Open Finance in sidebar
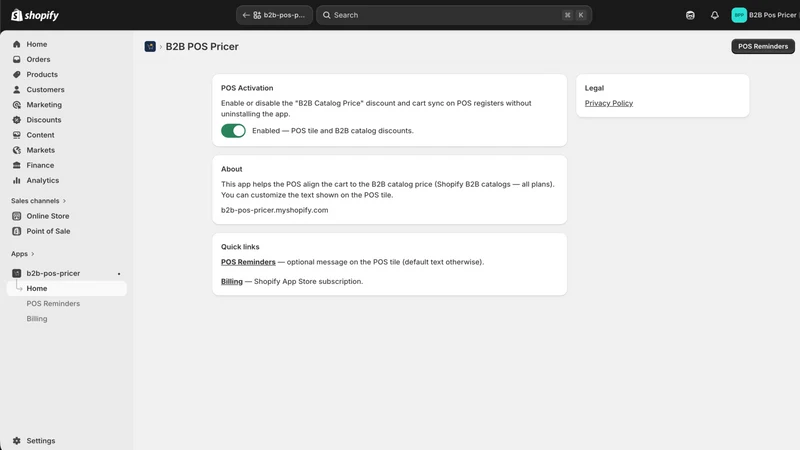Screen dimensions: 800x450 67,165
